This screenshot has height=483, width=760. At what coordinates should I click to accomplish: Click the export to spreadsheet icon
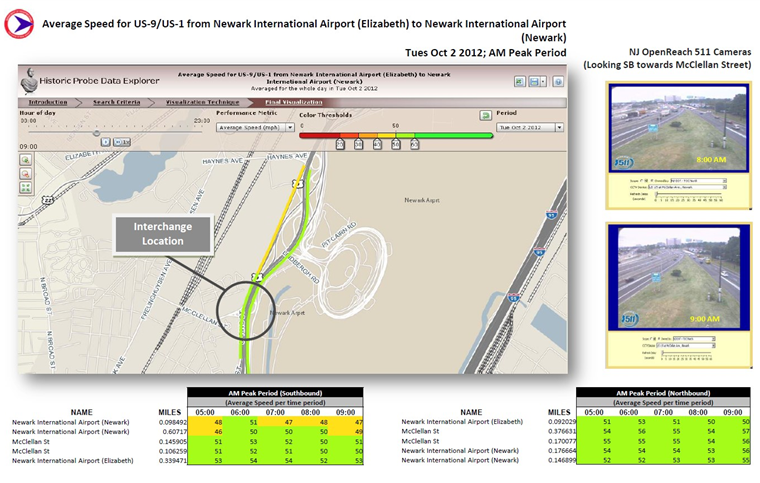coord(520,81)
